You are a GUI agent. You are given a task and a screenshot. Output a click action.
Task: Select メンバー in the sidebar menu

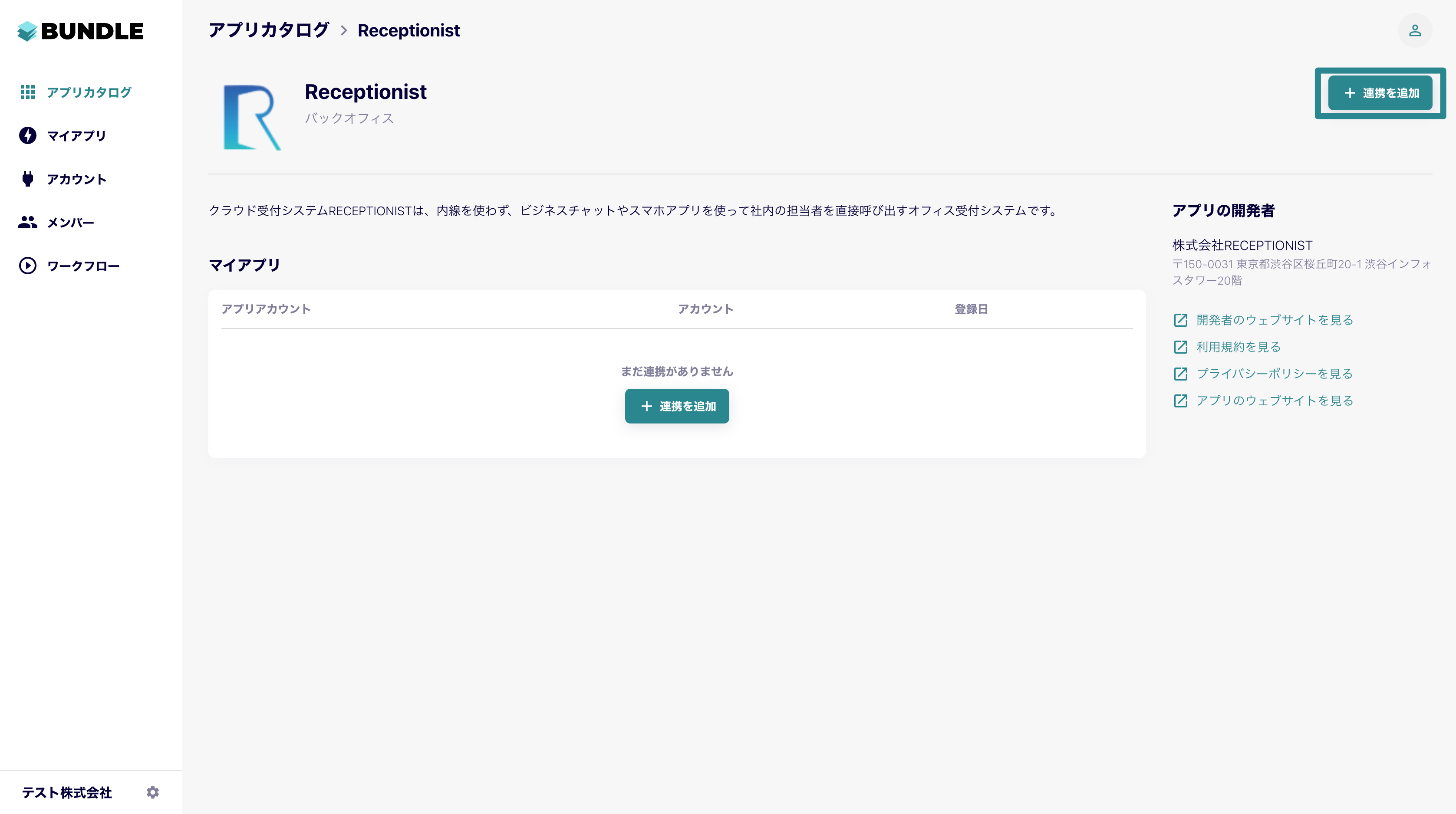coord(71,223)
